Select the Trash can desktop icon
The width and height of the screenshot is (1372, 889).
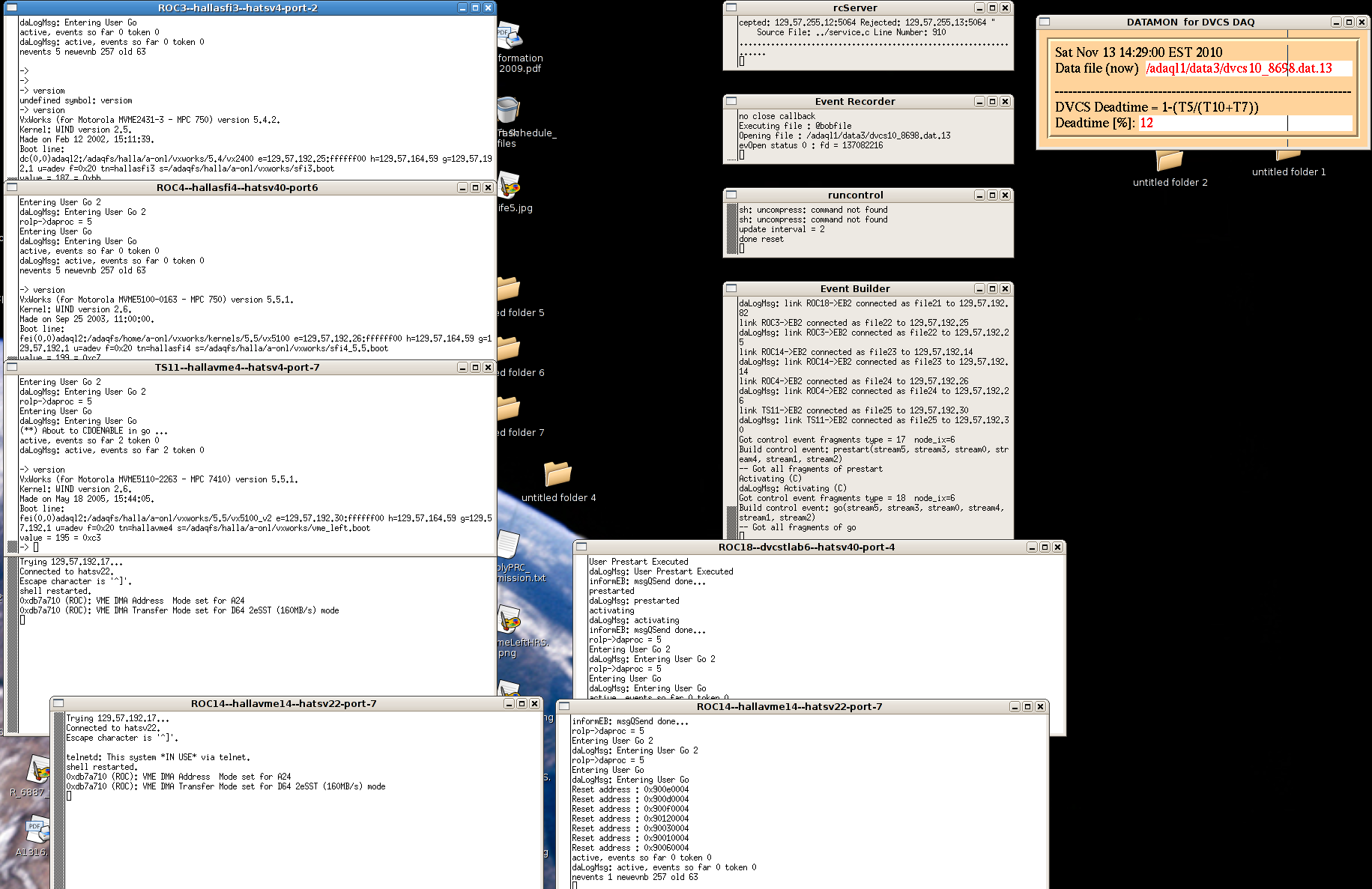point(508,110)
